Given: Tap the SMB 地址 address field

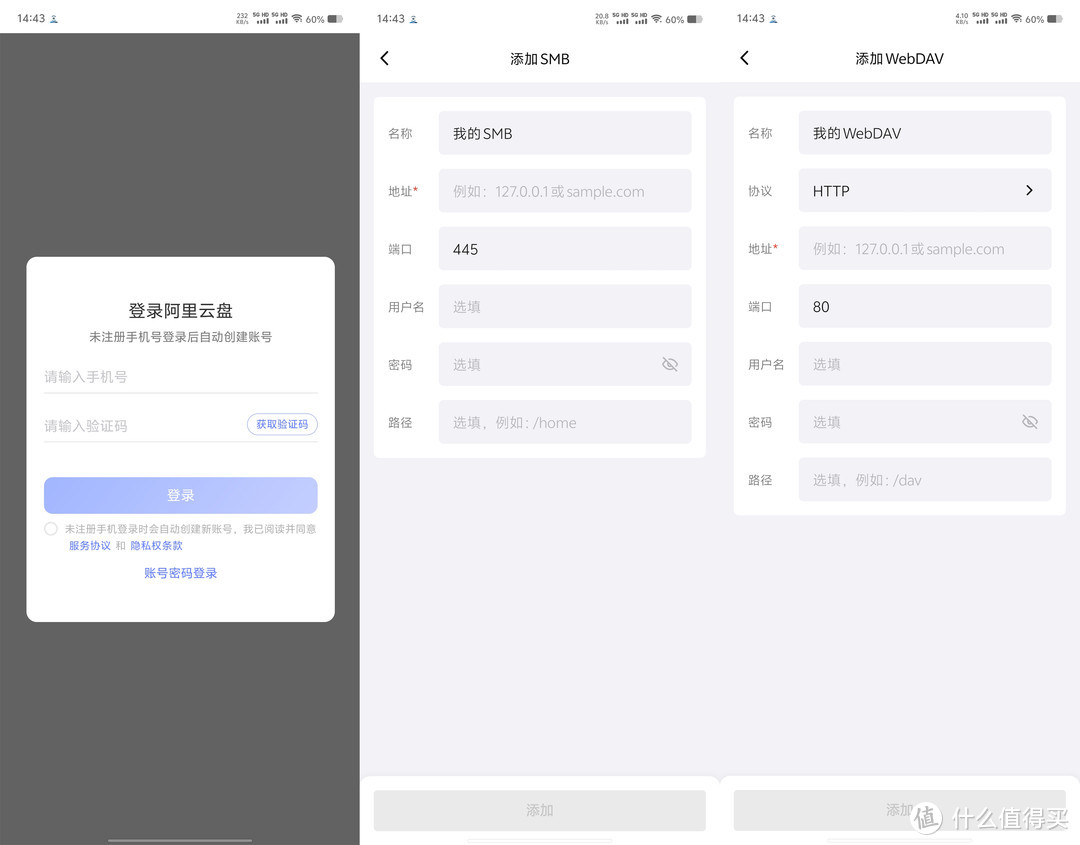Looking at the screenshot, I should pyautogui.click(x=564, y=190).
